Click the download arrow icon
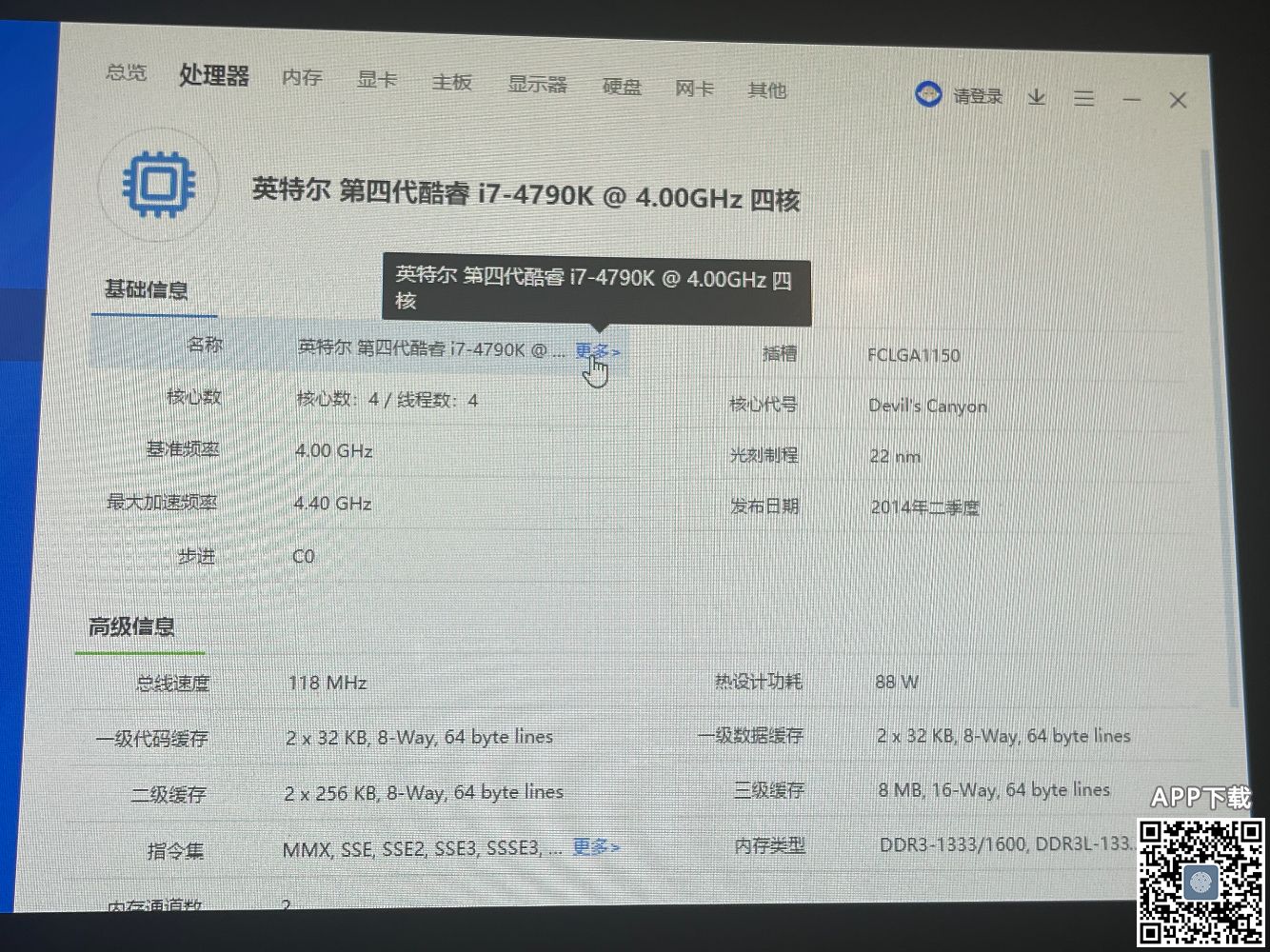The image size is (1270, 952). [x=1037, y=97]
